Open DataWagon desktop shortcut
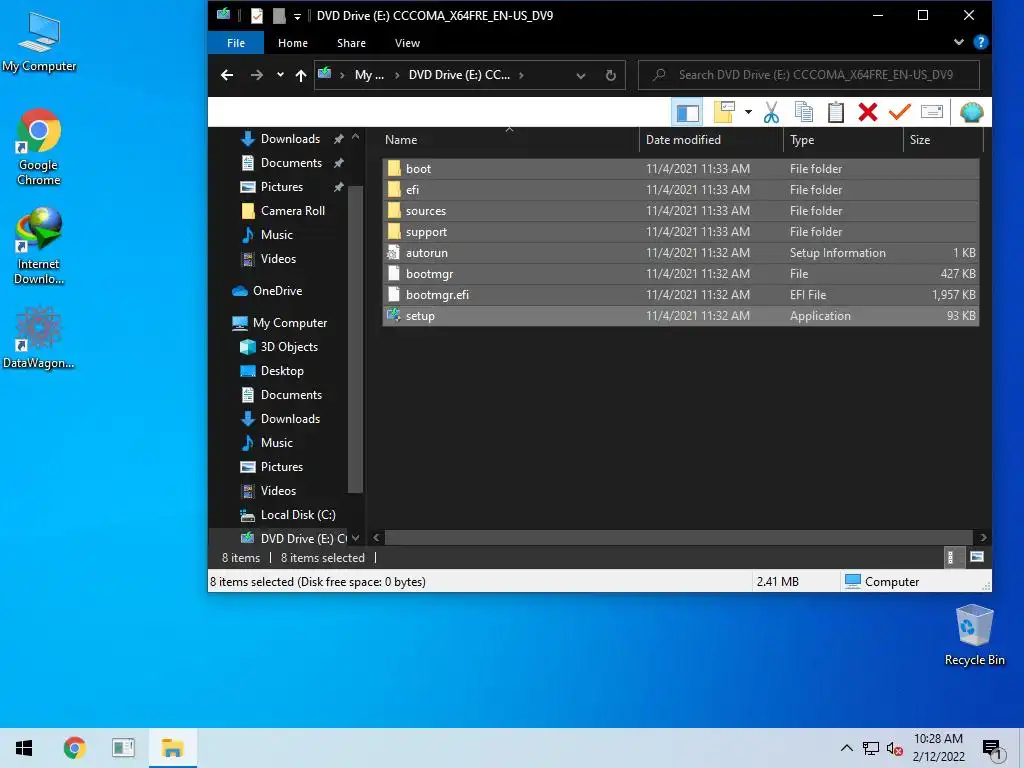Image resolution: width=1024 pixels, height=768 pixels. pyautogui.click(x=39, y=338)
